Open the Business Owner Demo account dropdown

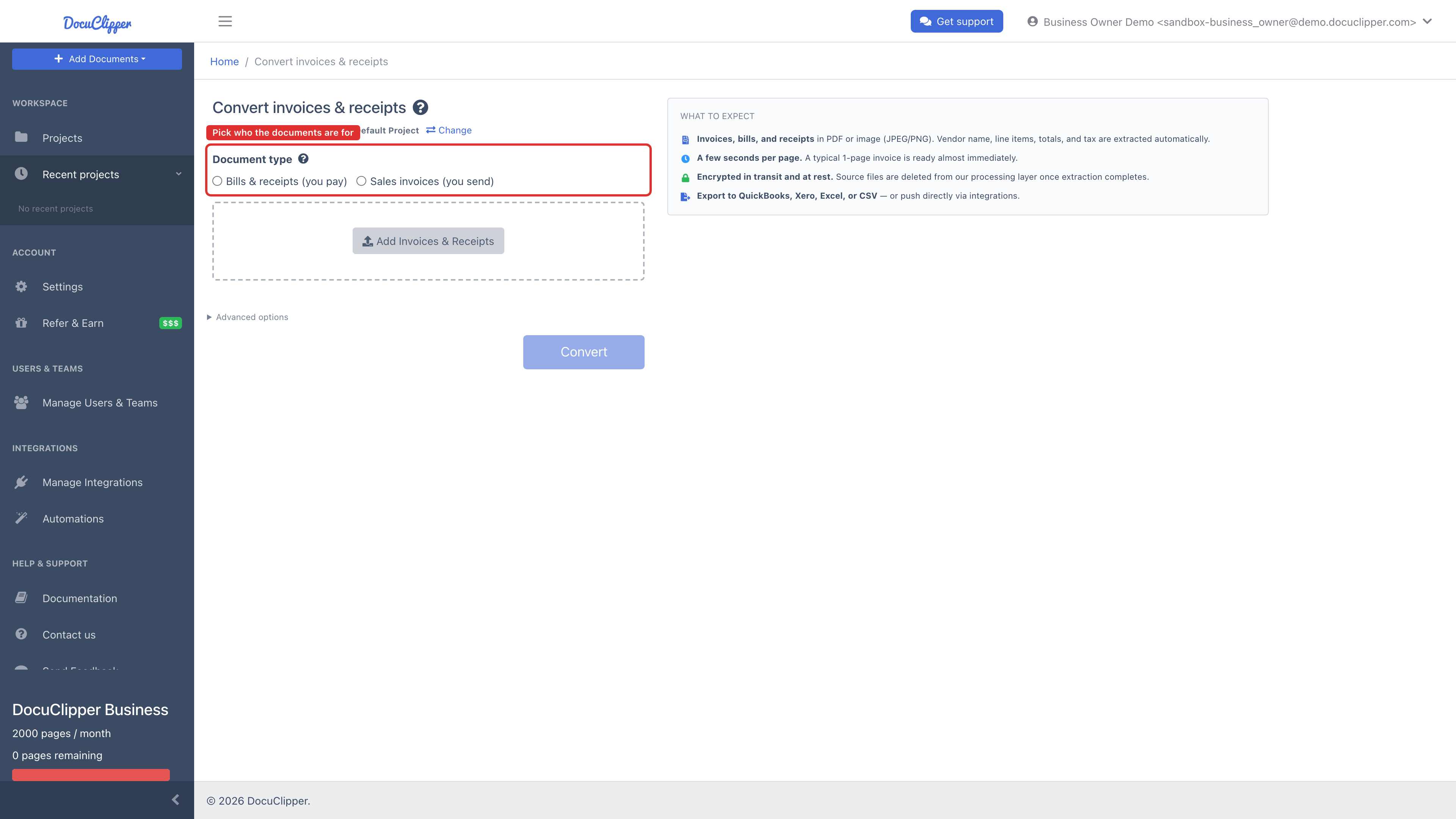tap(1230, 22)
